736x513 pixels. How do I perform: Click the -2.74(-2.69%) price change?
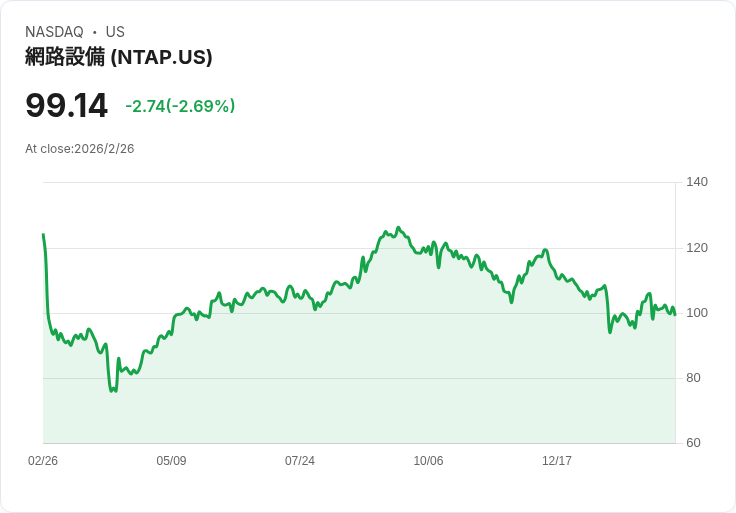pyautogui.click(x=180, y=106)
